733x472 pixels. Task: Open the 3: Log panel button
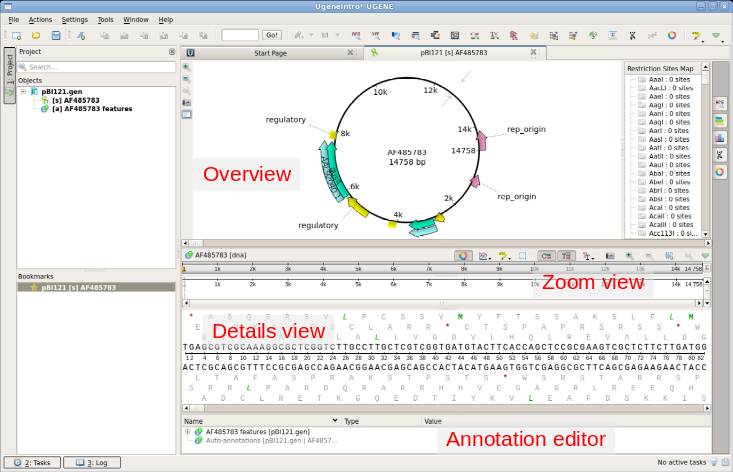92,463
